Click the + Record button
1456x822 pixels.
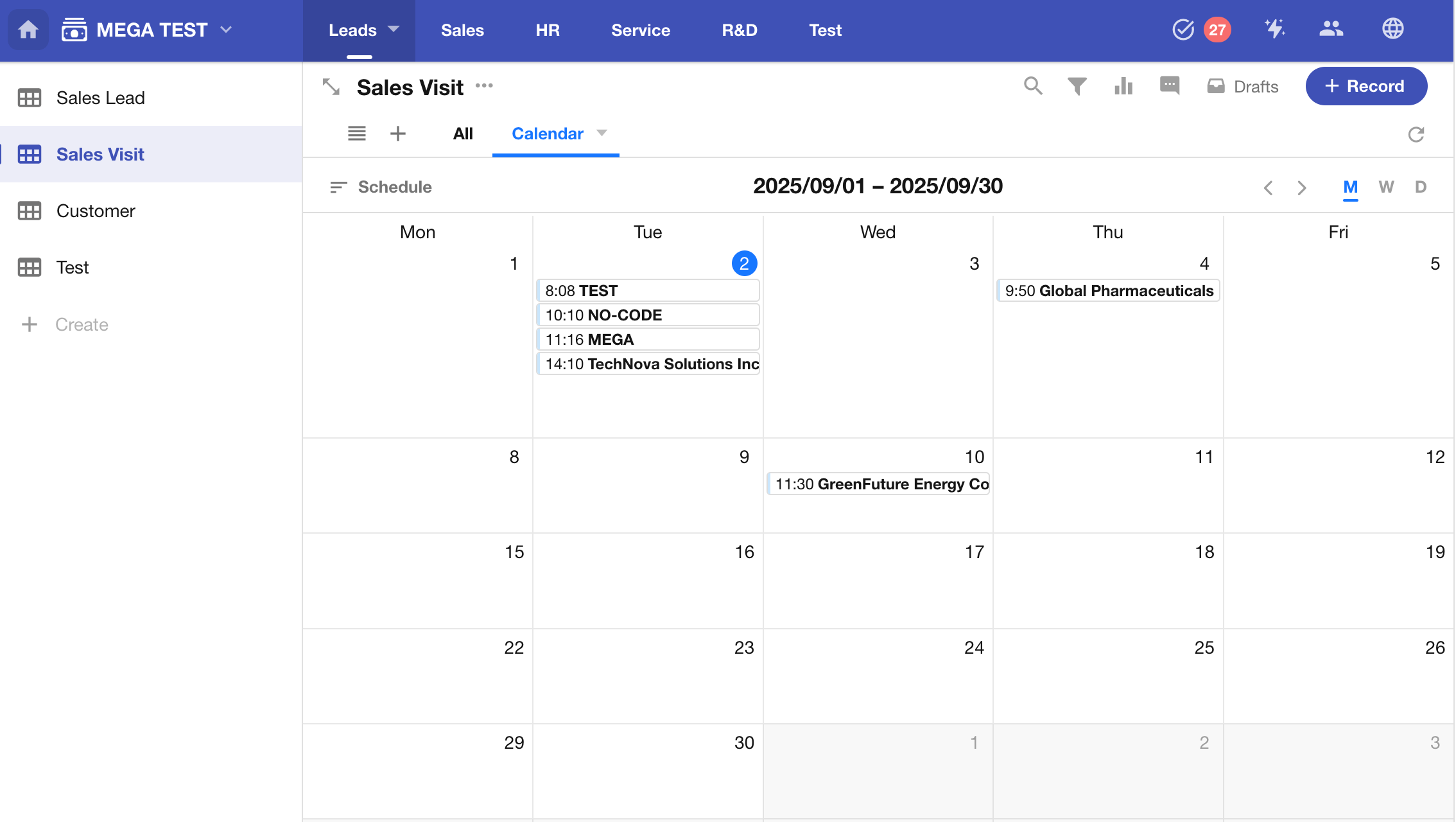coord(1366,86)
